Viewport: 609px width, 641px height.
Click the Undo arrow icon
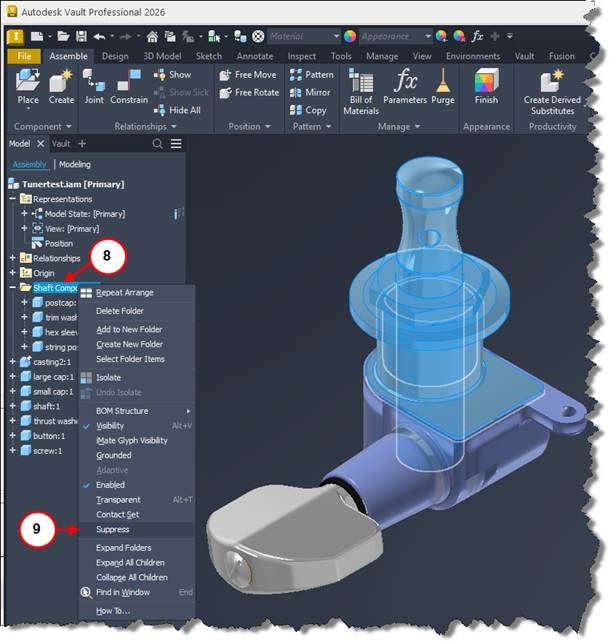click(x=99, y=37)
